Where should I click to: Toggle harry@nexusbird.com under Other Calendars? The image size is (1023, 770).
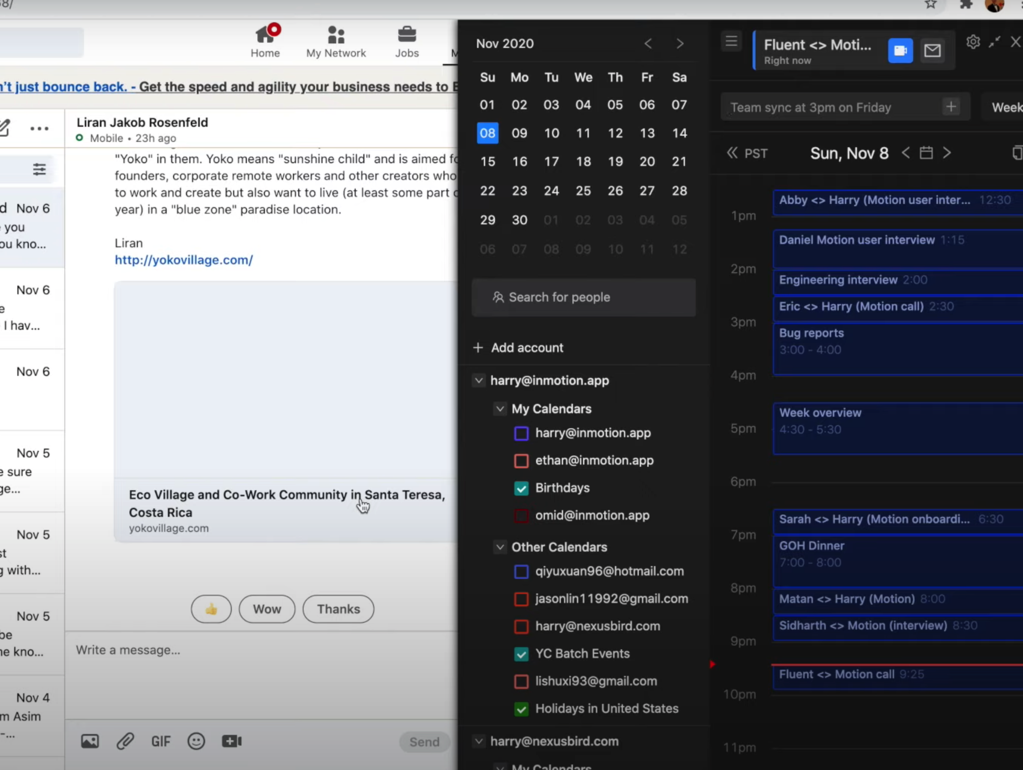(521, 626)
